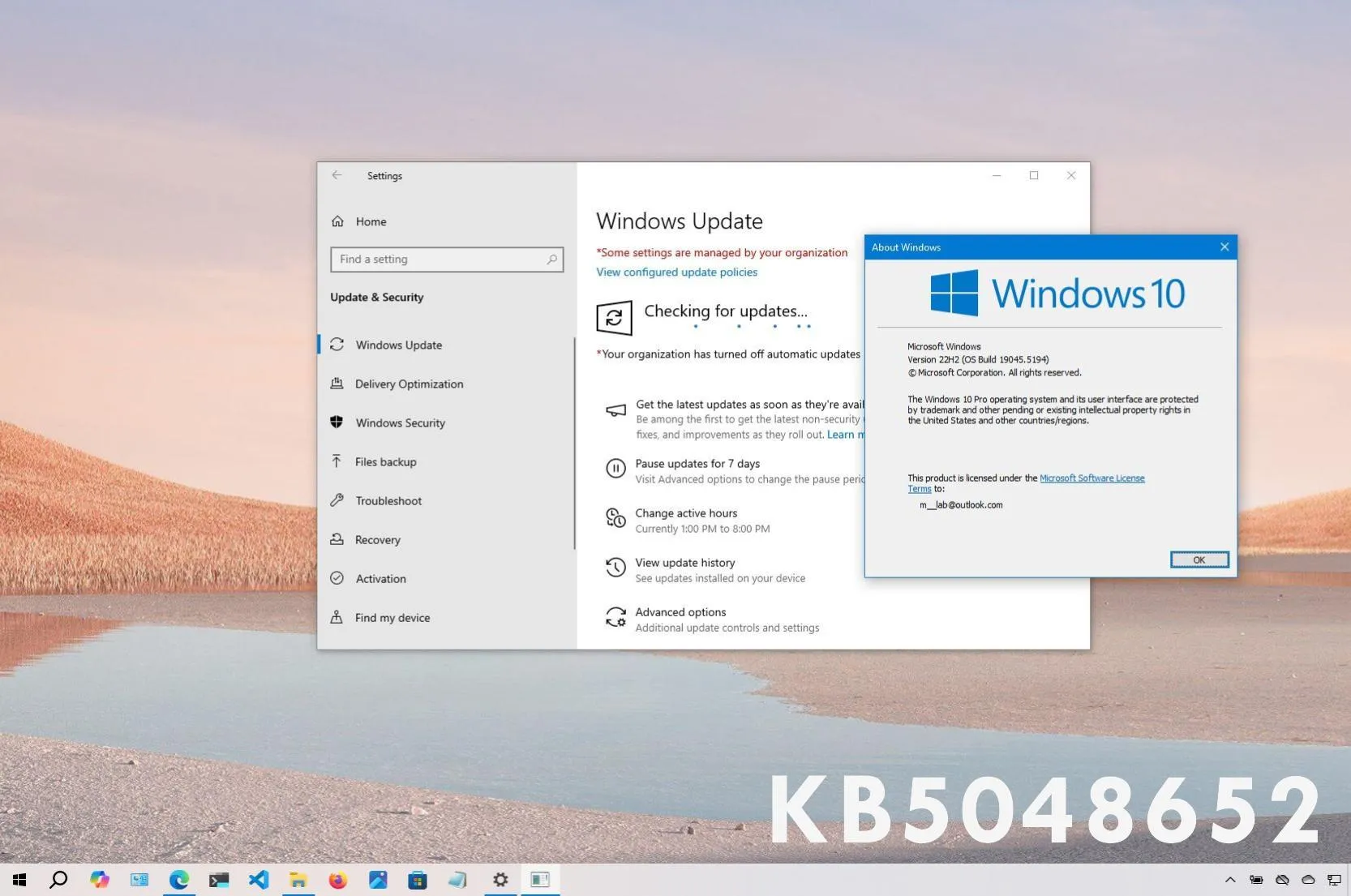Select Pause updates for 7 days
Viewport: 1351px width, 896px height.
tap(697, 463)
